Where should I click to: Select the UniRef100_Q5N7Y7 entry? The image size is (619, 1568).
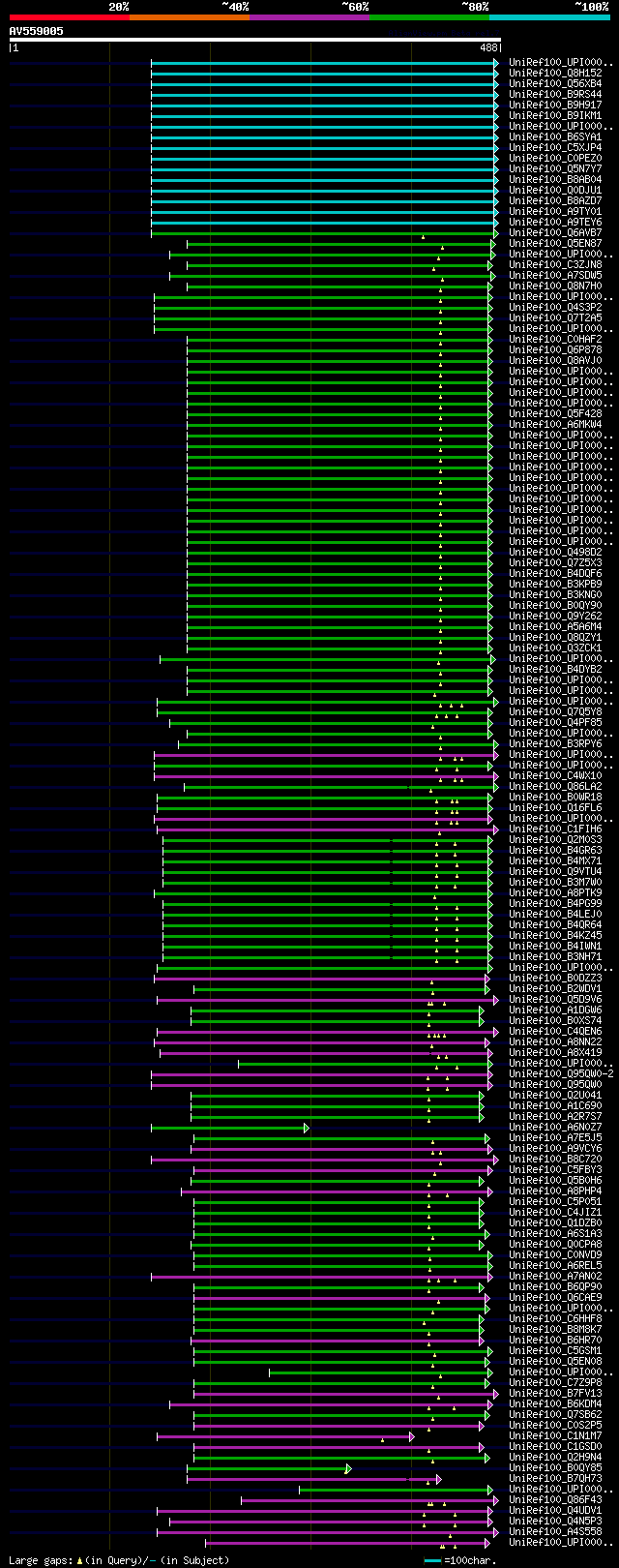click(555, 168)
